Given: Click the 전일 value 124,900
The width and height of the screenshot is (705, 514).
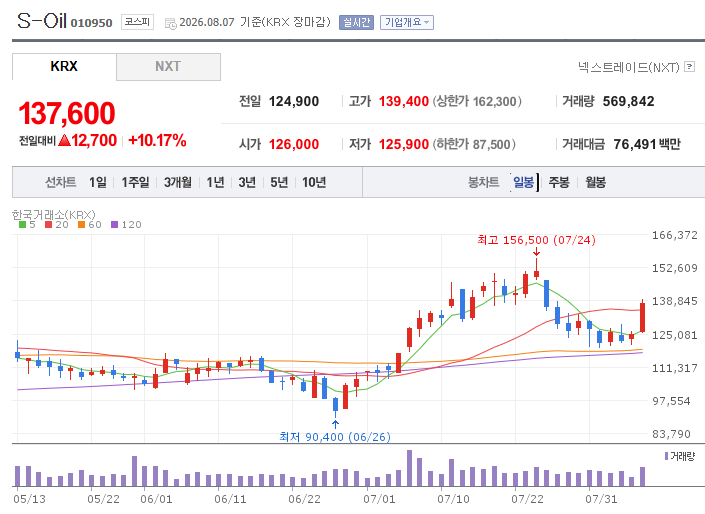Looking at the screenshot, I should point(294,102).
